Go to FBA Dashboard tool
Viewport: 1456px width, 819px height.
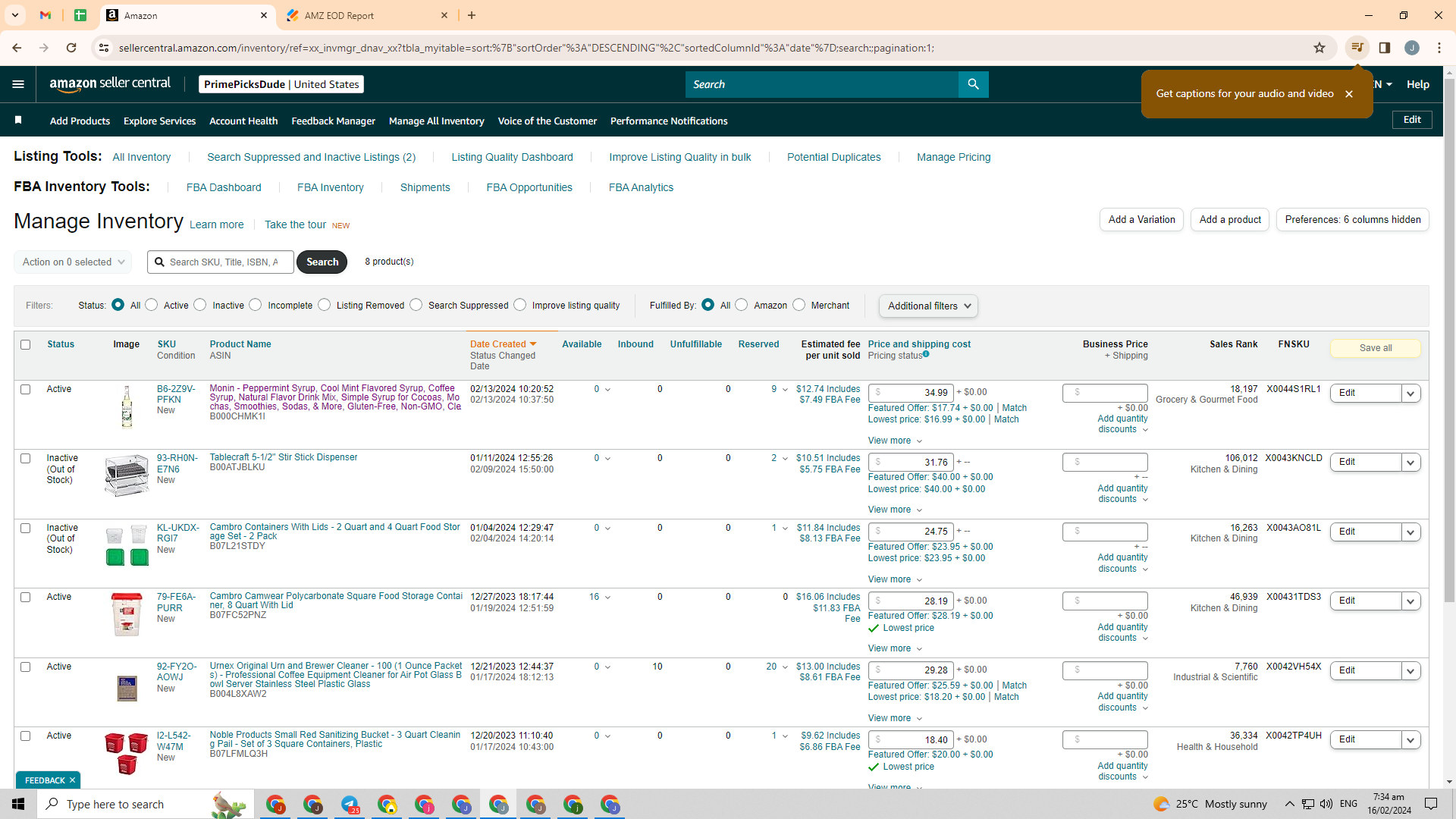pos(224,187)
